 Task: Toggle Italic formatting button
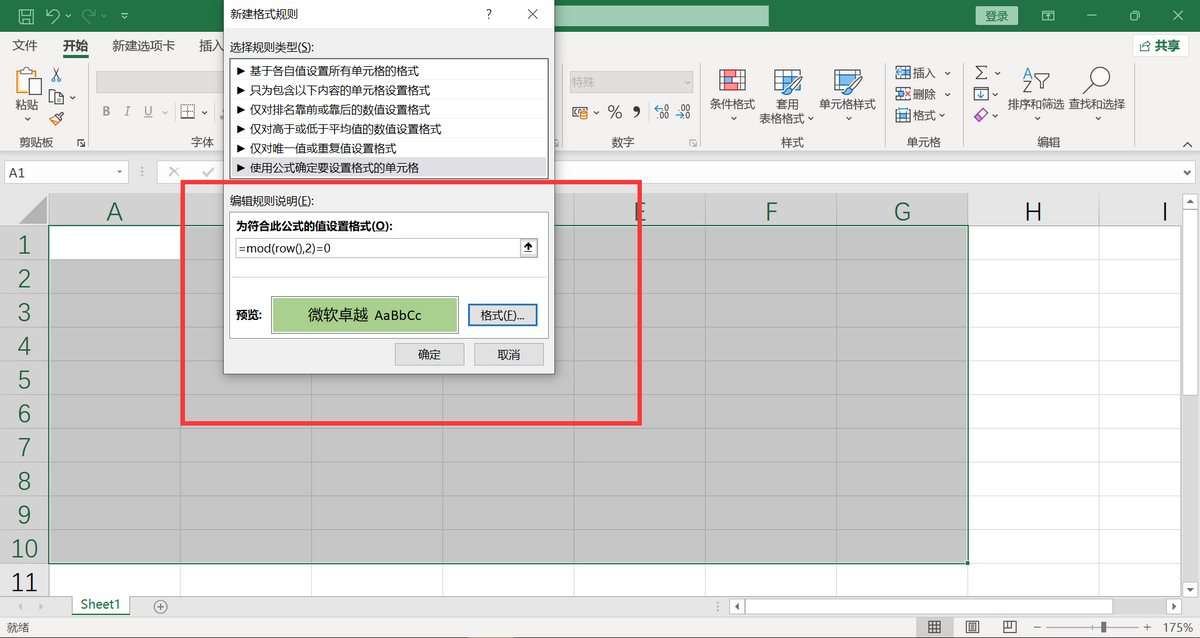129,112
